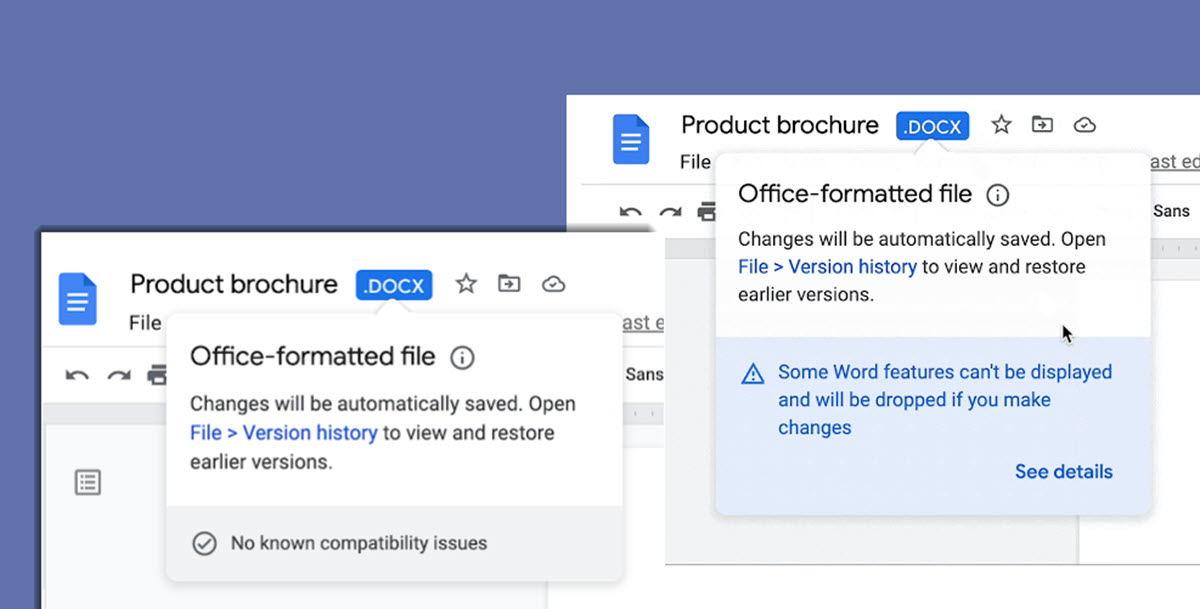The width and height of the screenshot is (1200, 609).
Task: Click the star icon in the window with the Word warning
Action: pos(1001,125)
